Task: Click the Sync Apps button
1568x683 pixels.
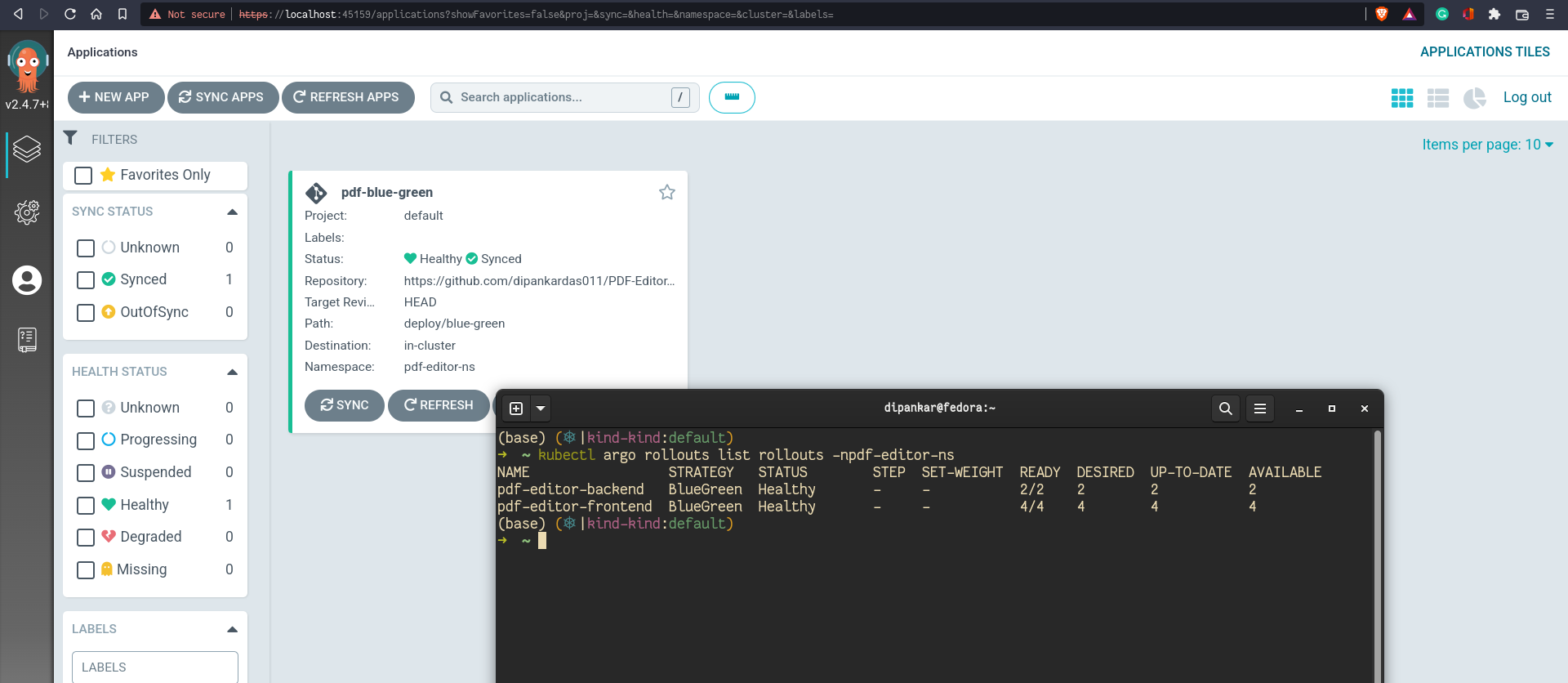Action: tap(223, 97)
